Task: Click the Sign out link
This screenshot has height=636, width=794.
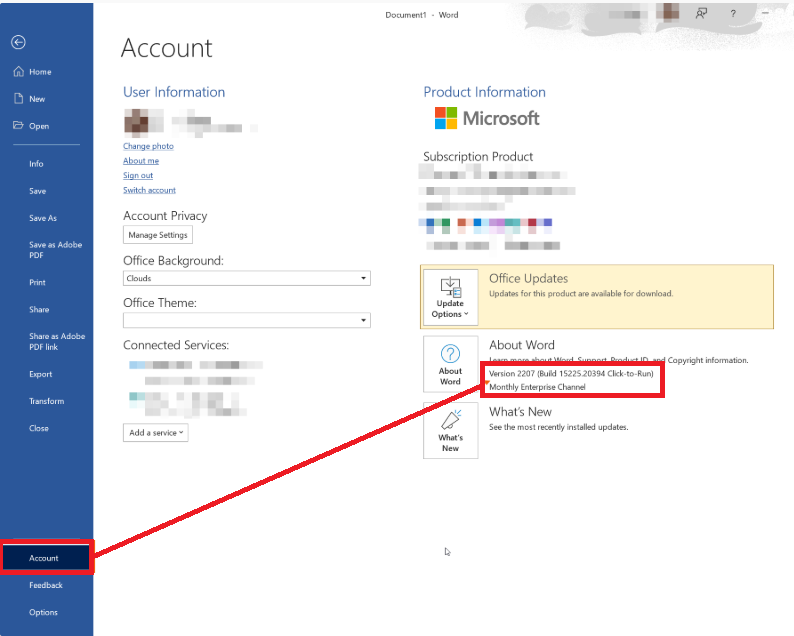Action: (138, 175)
